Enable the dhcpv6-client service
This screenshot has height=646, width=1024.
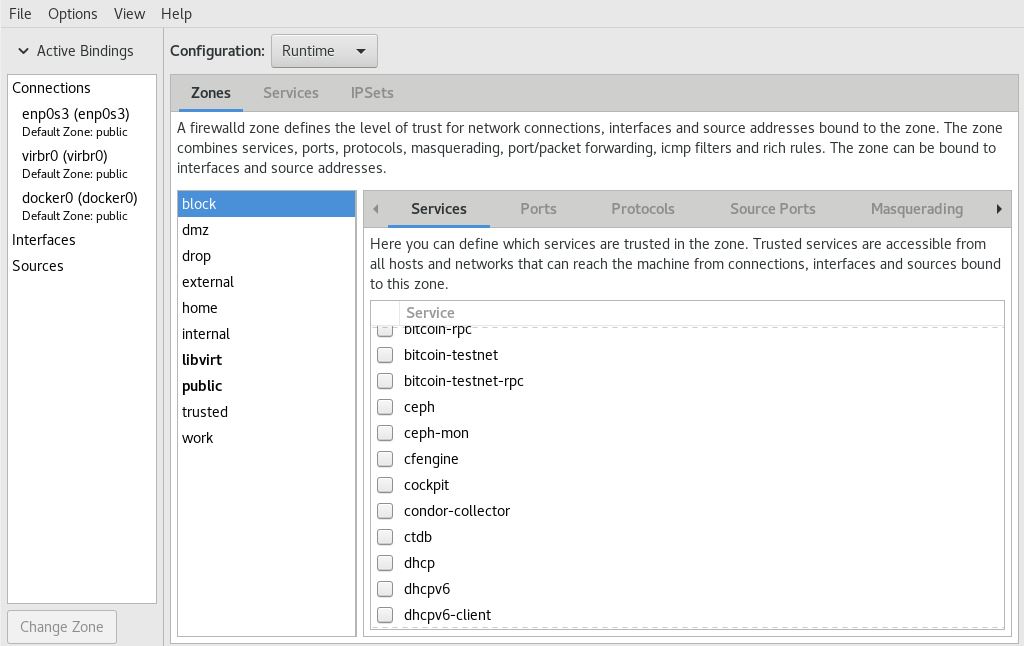(385, 615)
